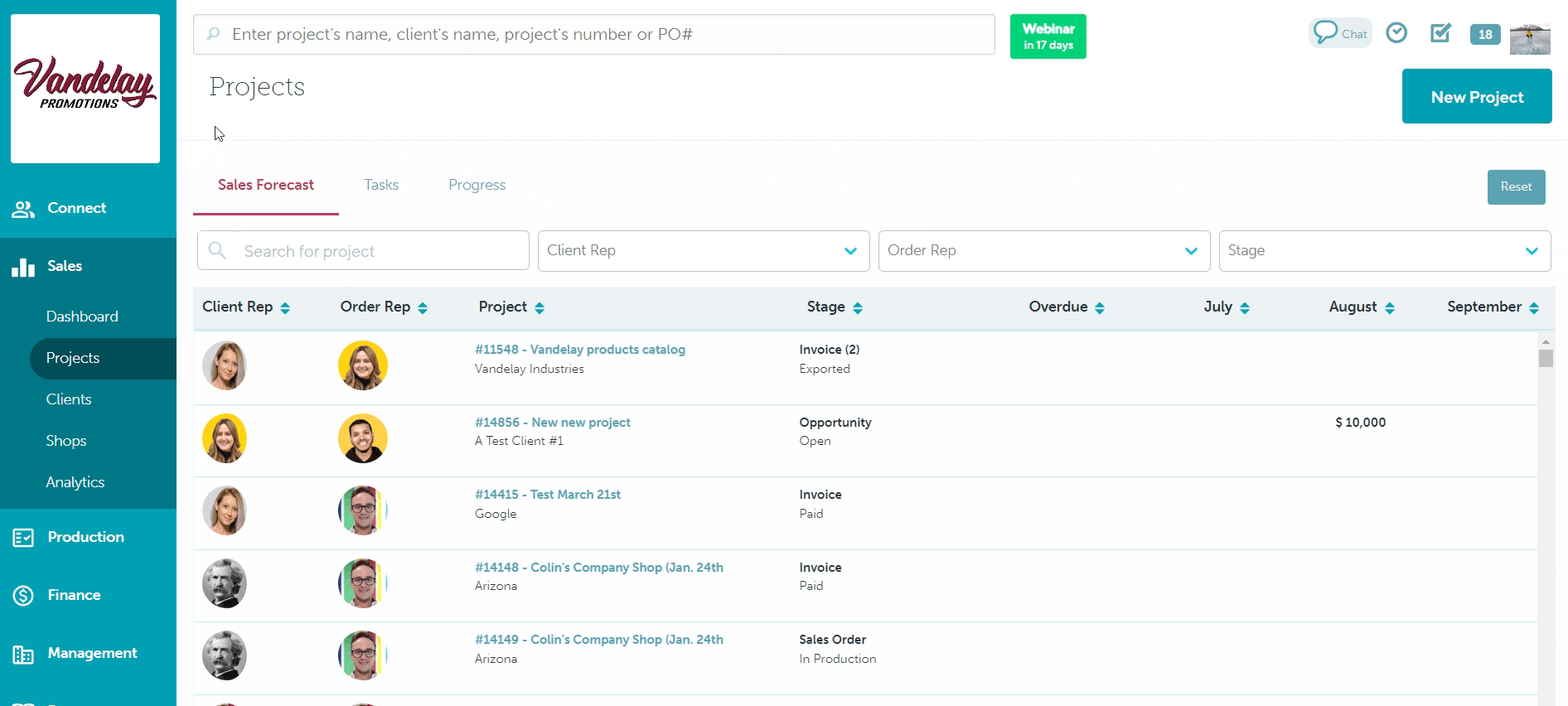
Task: Click the Chat speech bubble icon
Action: [x=1325, y=32]
